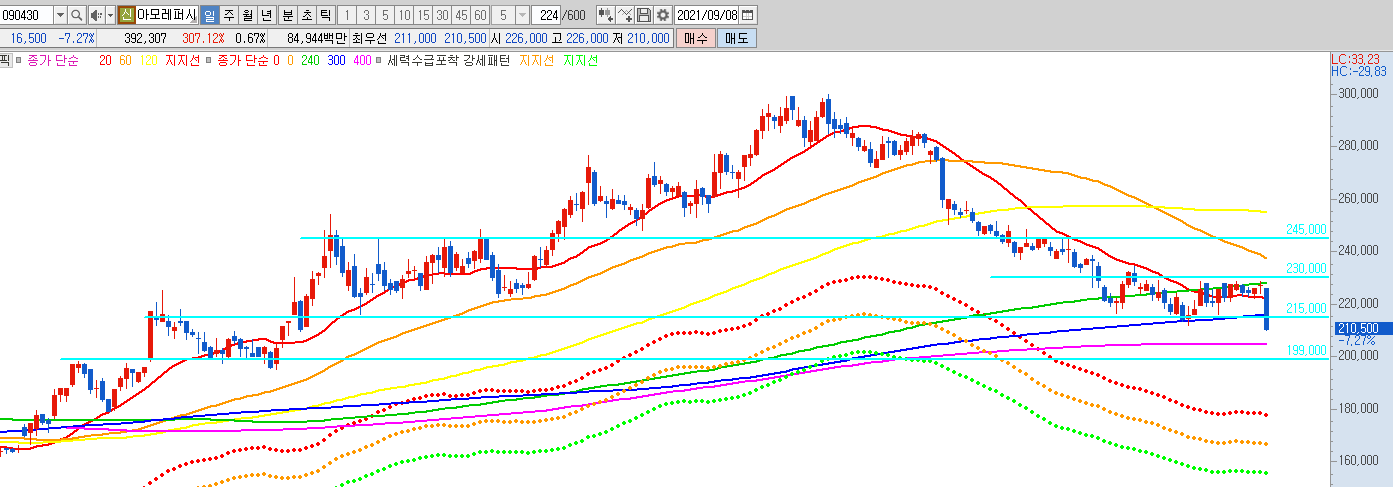Expand the speaker options dropdown arrow
Image resolution: width=1393 pixels, height=487 pixels.
coord(110,15)
